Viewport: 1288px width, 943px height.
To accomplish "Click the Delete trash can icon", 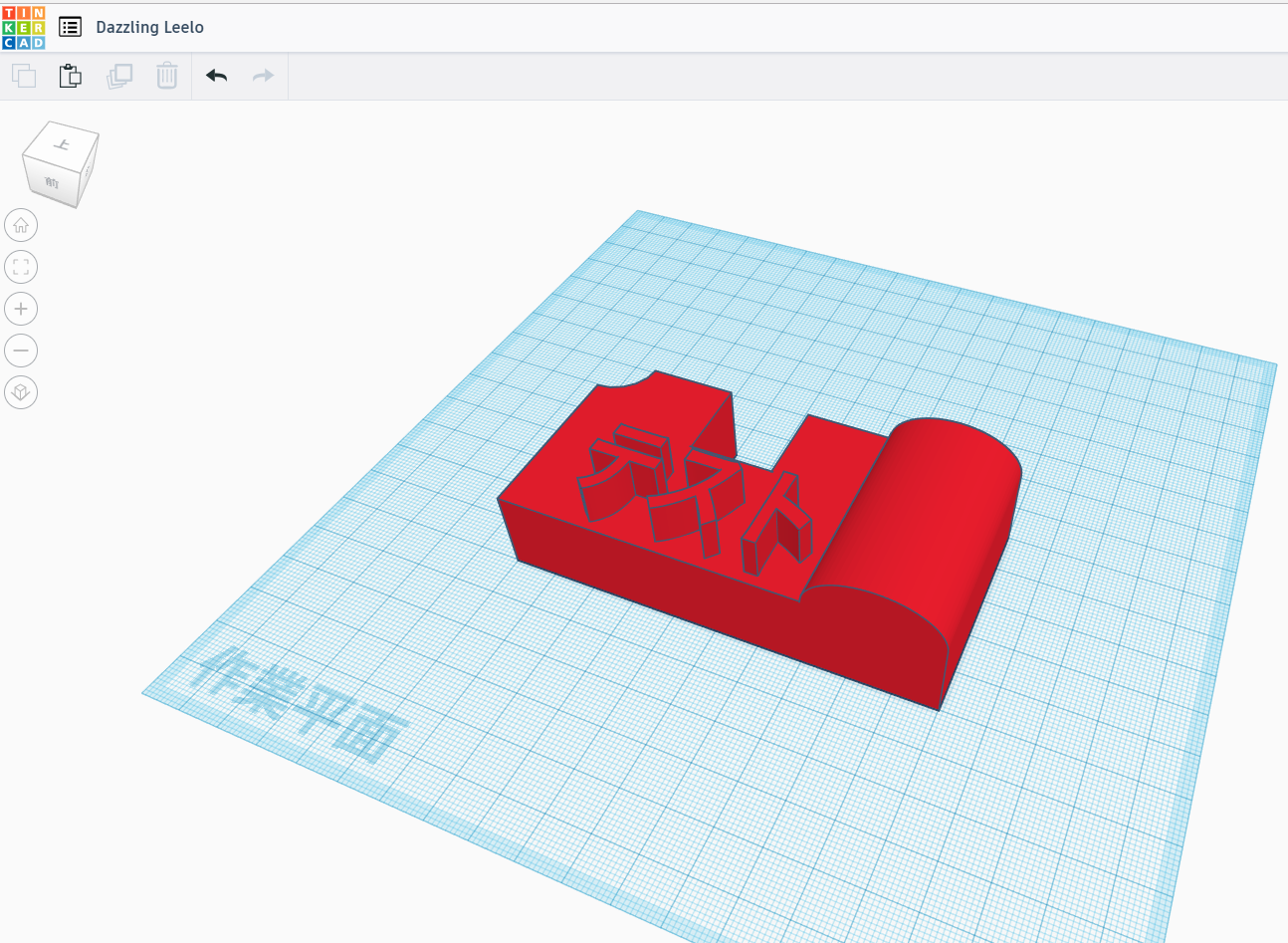I will click(167, 76).
